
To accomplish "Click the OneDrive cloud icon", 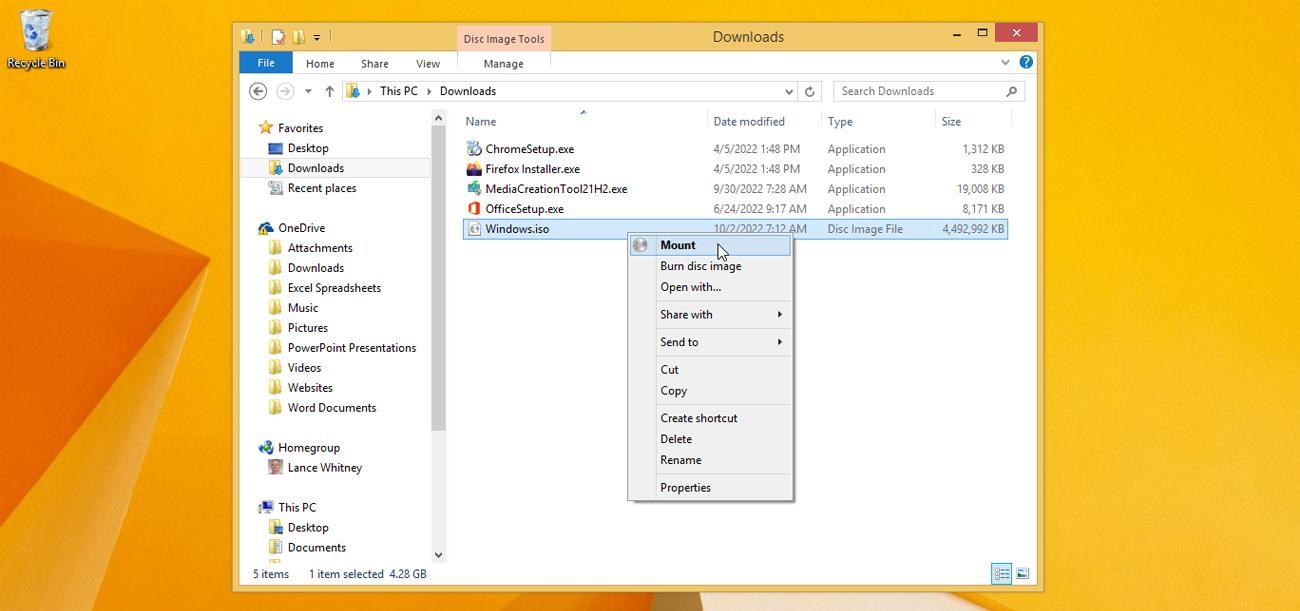I will (x=265, y=228).
